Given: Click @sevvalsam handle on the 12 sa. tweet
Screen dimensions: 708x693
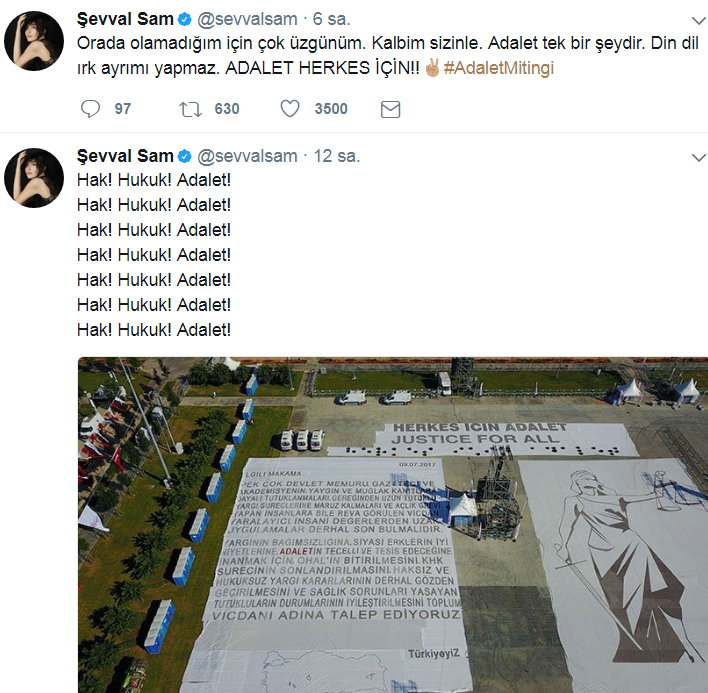Looking at the screenshot, I should click(246, 156).
